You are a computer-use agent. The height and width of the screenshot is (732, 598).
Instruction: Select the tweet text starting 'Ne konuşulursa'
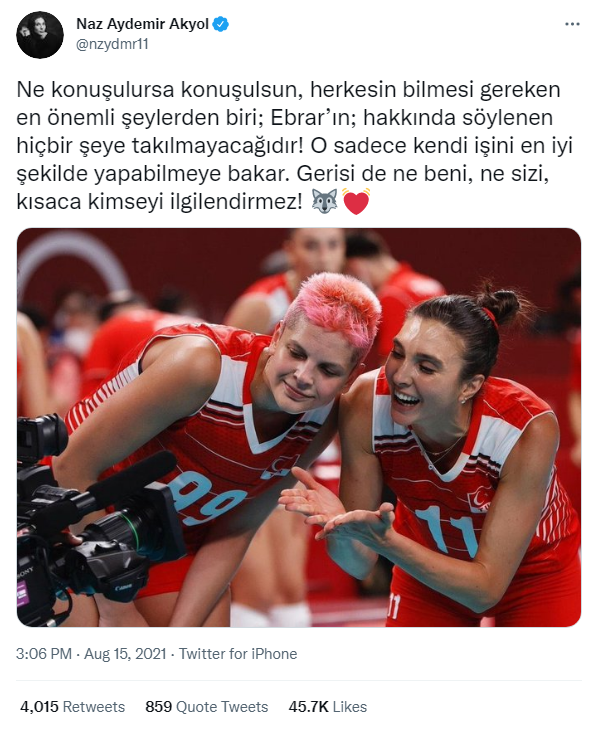point(294,146)
